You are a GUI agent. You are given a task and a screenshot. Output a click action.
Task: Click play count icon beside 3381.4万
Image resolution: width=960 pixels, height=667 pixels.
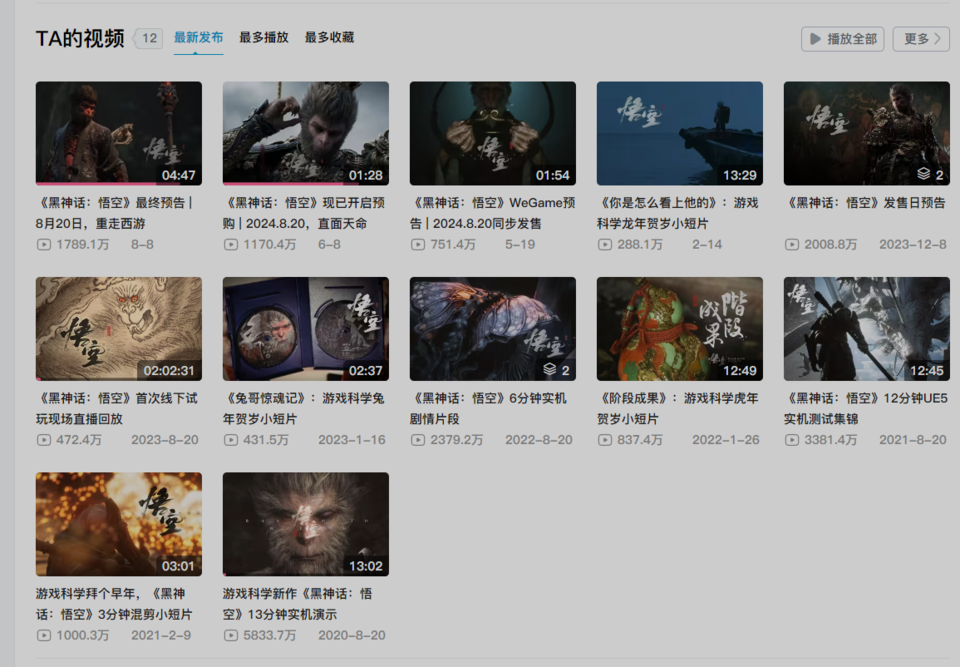point(792,440)
